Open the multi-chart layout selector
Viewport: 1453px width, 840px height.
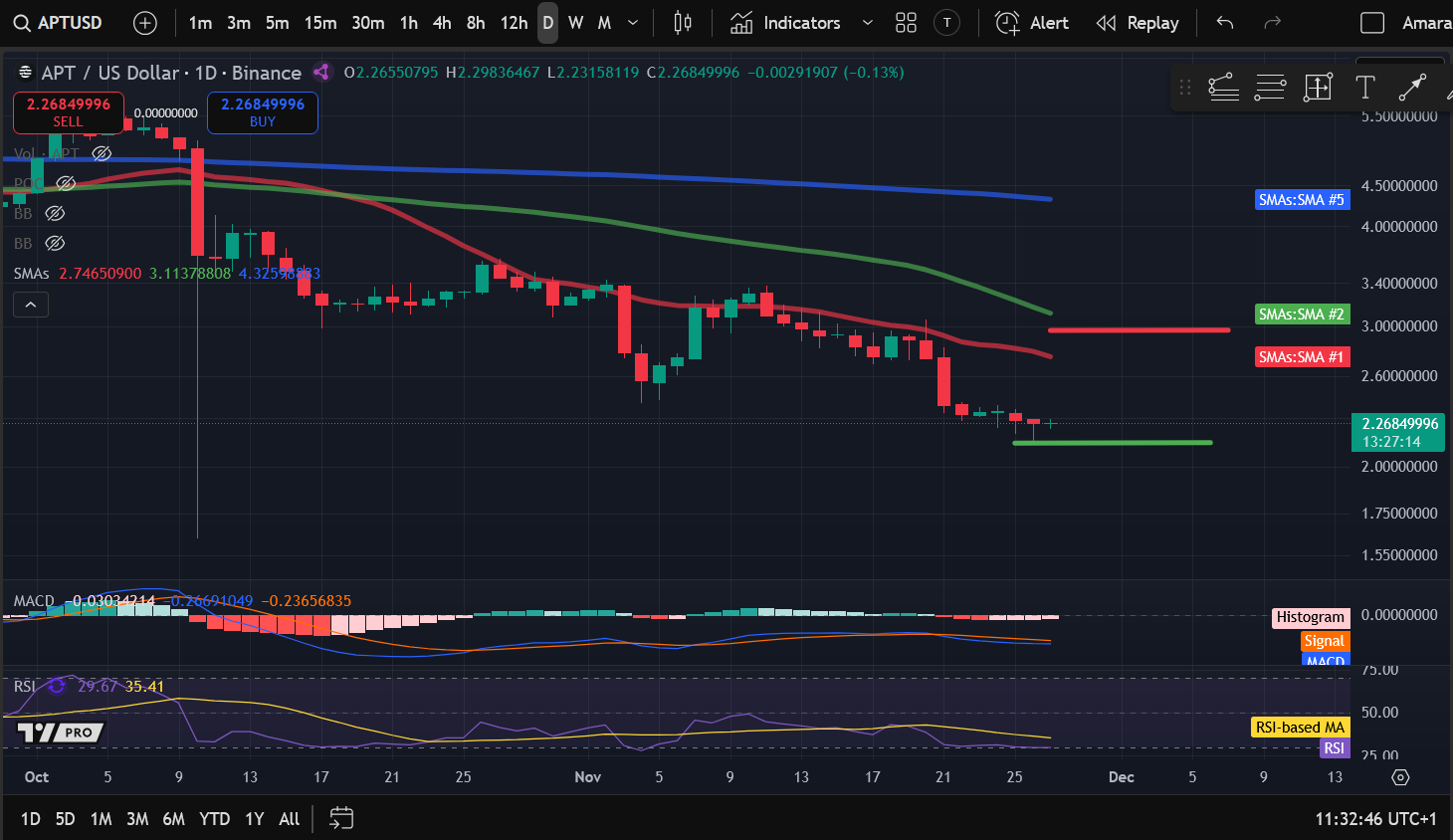point(906,22)
